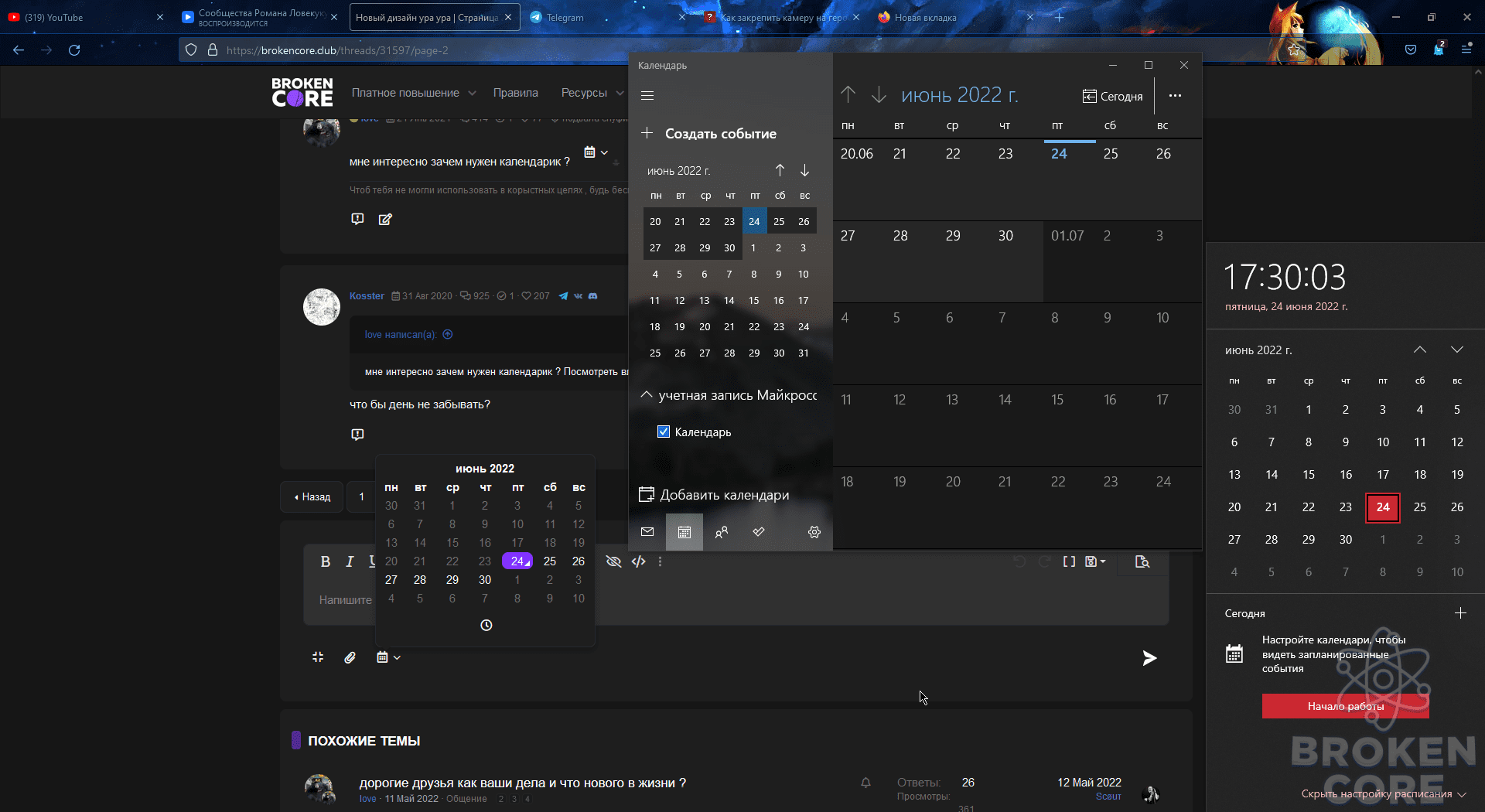
Task: Toggle BB code brackets mode in editor
Action: 1069,561
